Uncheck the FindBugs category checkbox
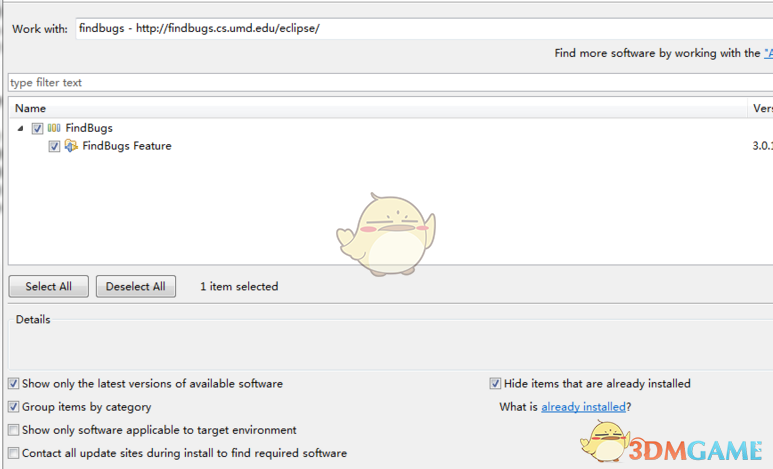Screen dimensions: 773x469 [37, 129]
